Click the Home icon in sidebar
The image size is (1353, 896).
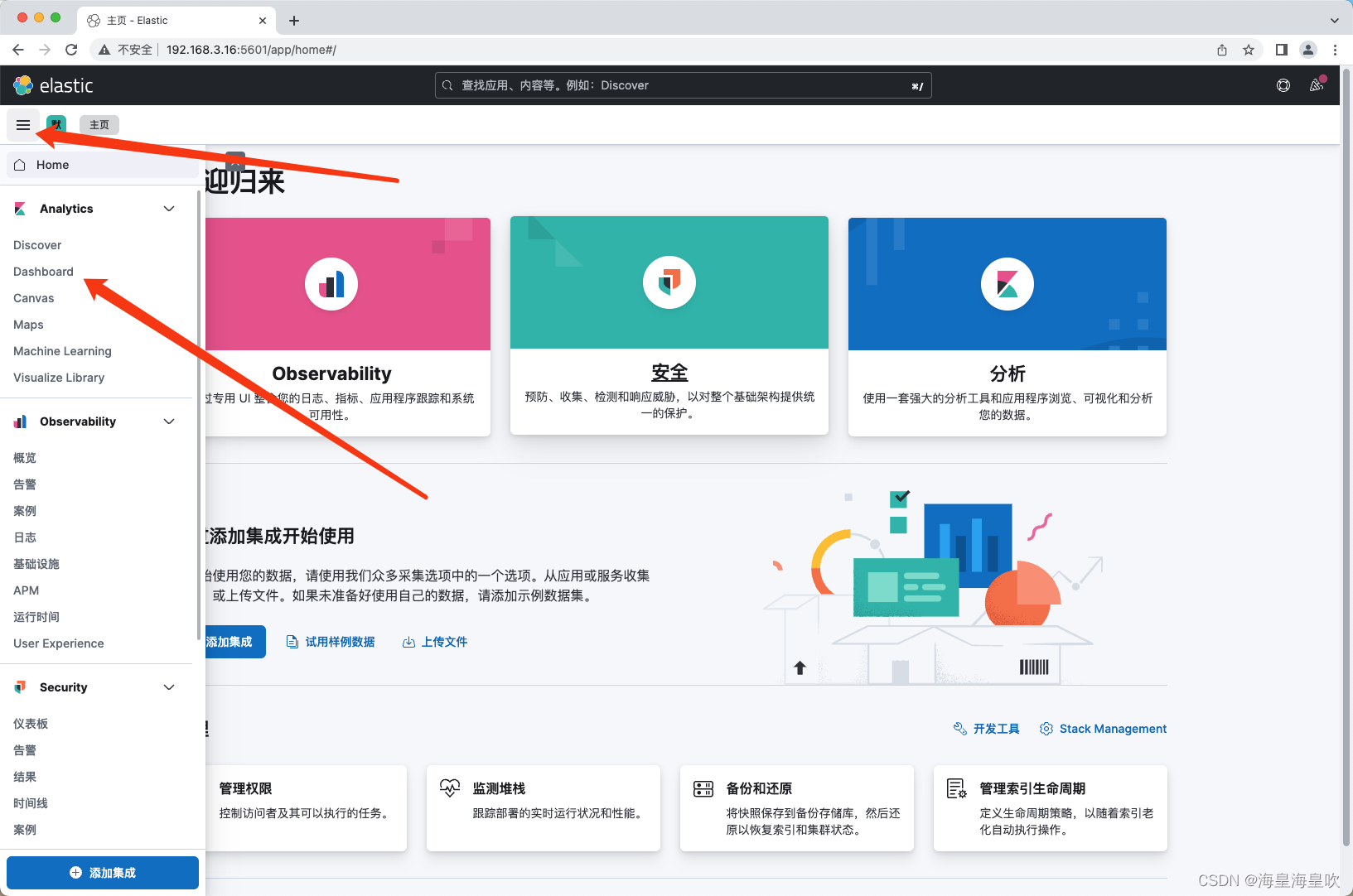(x=20, y=165)
